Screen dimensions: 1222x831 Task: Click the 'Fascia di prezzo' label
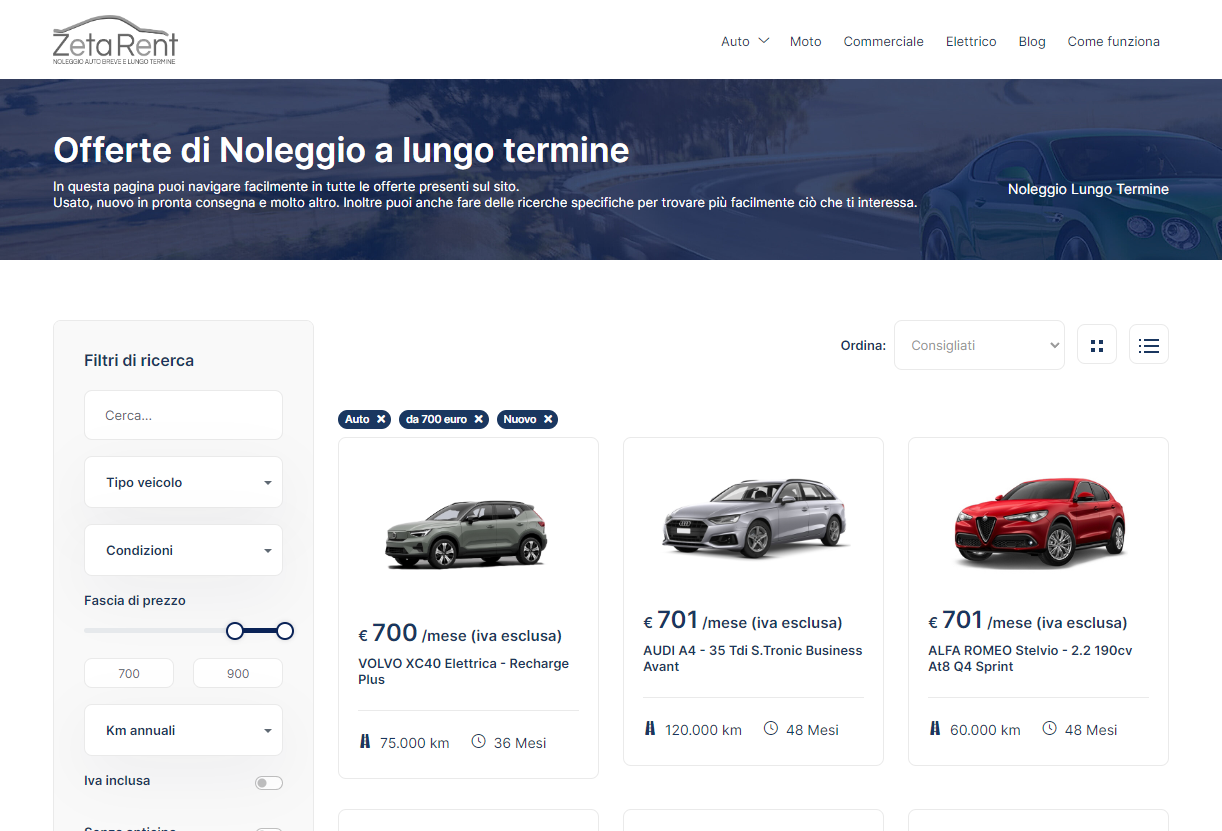click(x=135, y=601)
